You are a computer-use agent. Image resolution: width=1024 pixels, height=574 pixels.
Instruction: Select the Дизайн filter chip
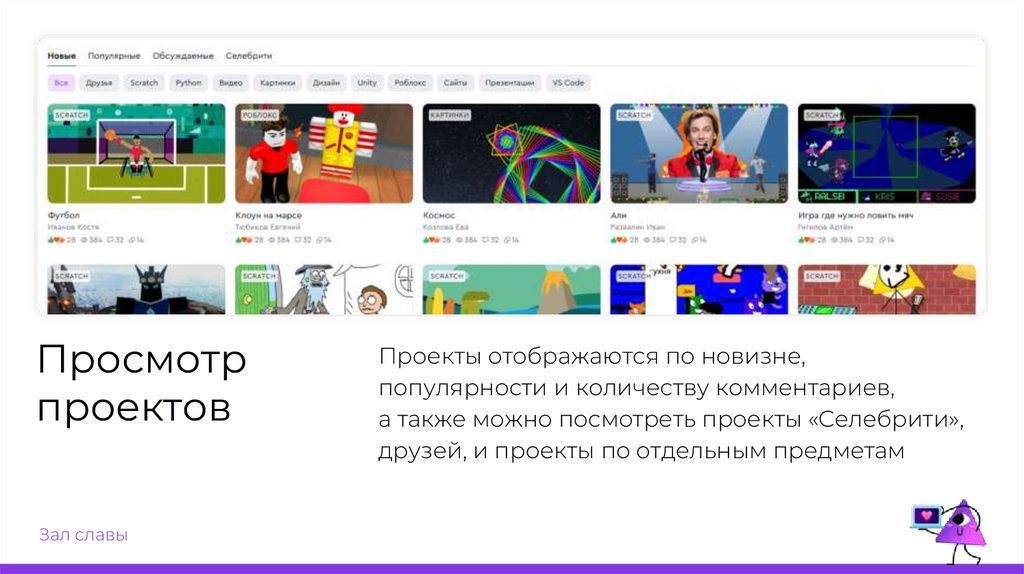[x=326, y=83]
